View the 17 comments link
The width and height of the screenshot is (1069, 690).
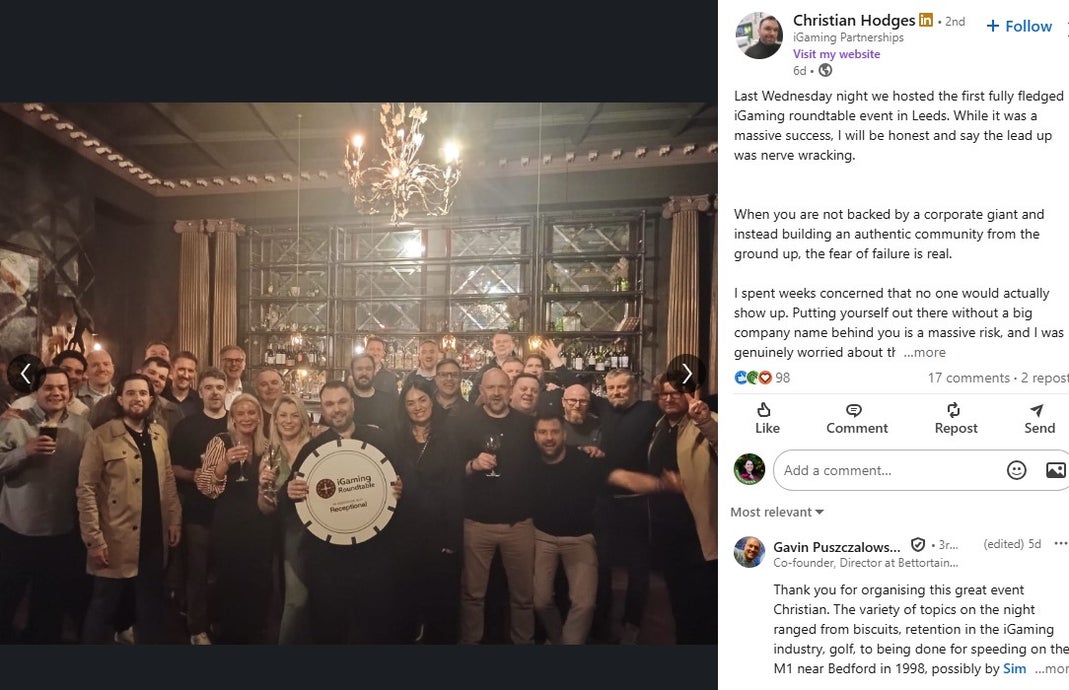click(x=968, y=378)
